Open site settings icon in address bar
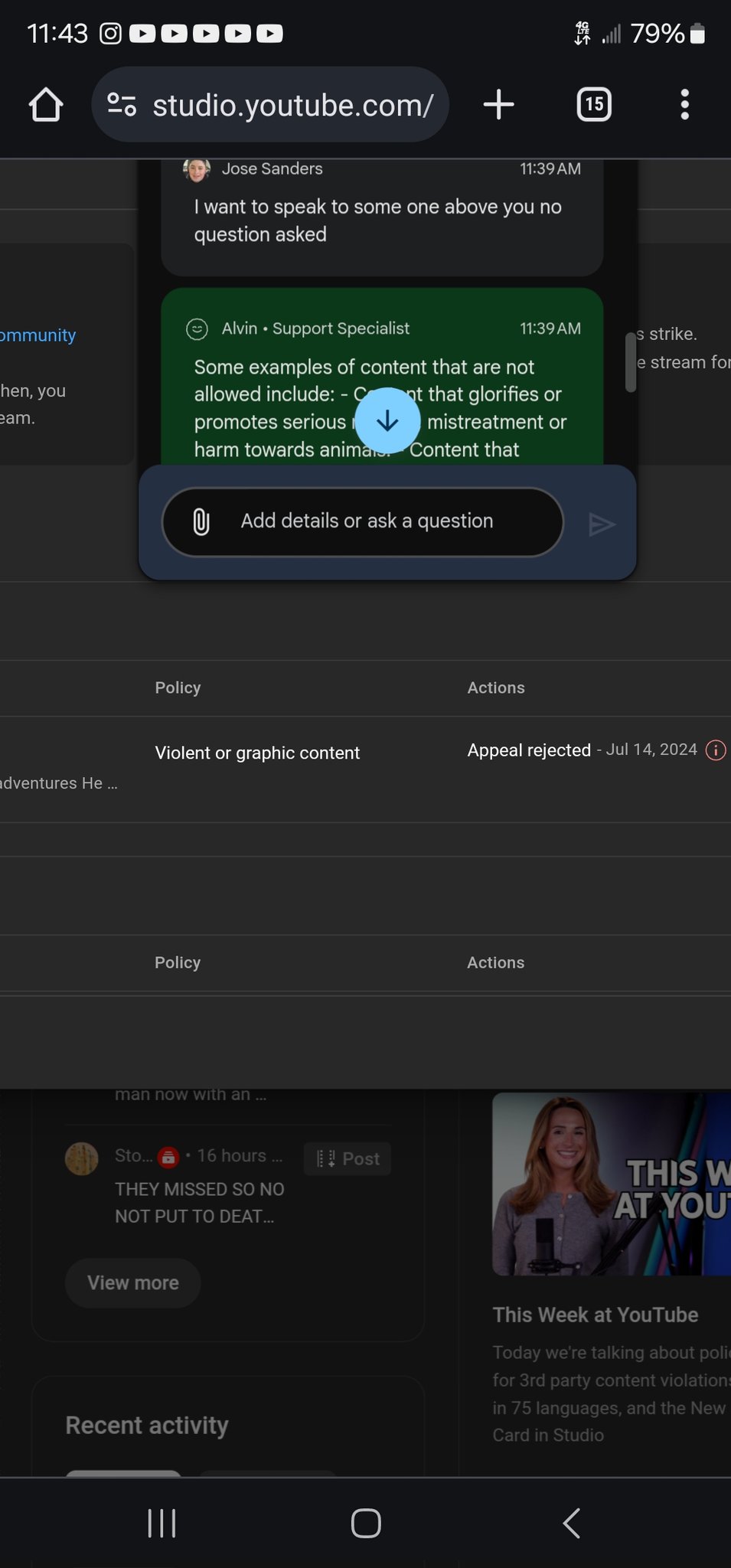The image size is (731, 1568). [x=122, y=104]
